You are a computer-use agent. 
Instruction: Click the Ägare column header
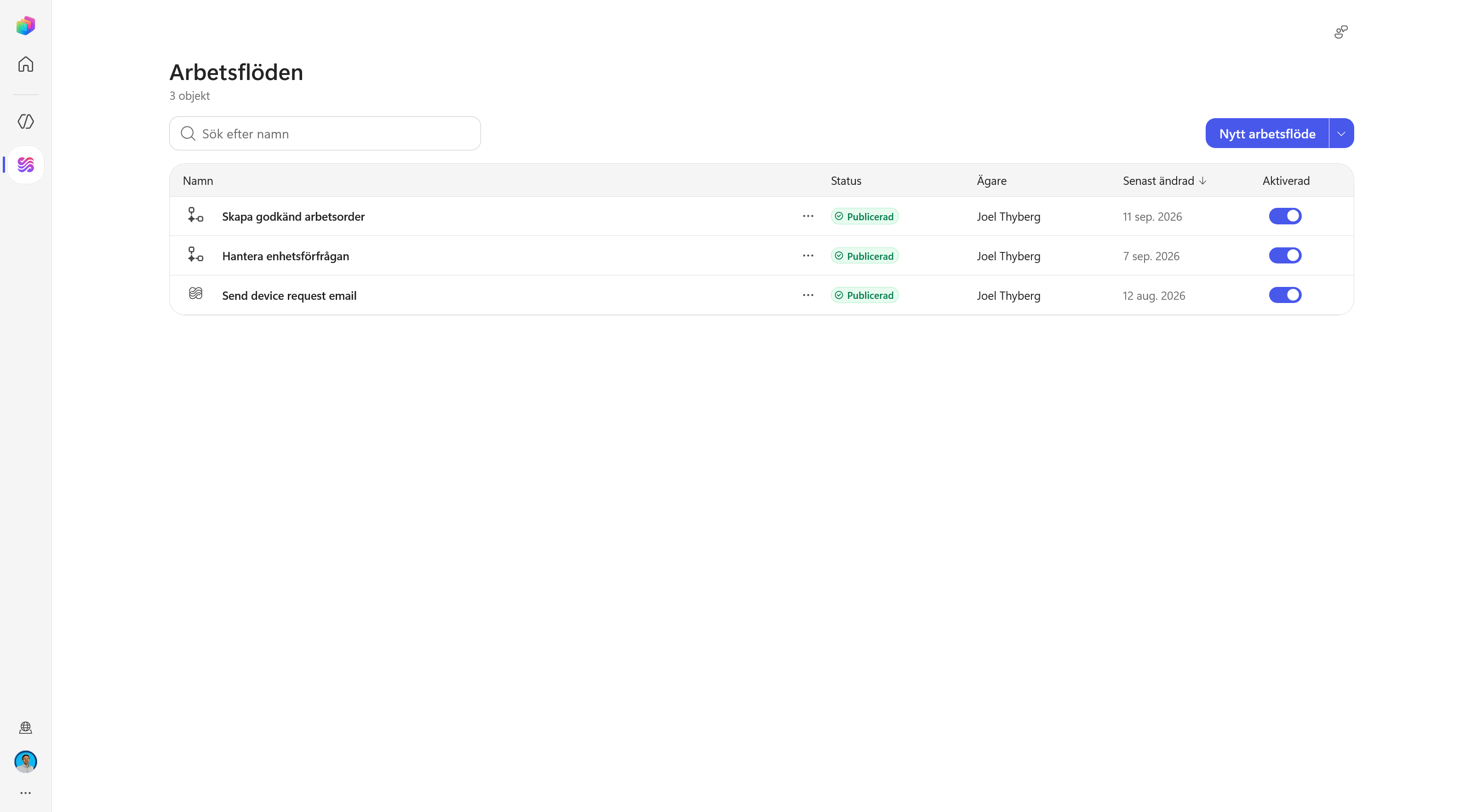pyautogui.click(x=991, y=180)
